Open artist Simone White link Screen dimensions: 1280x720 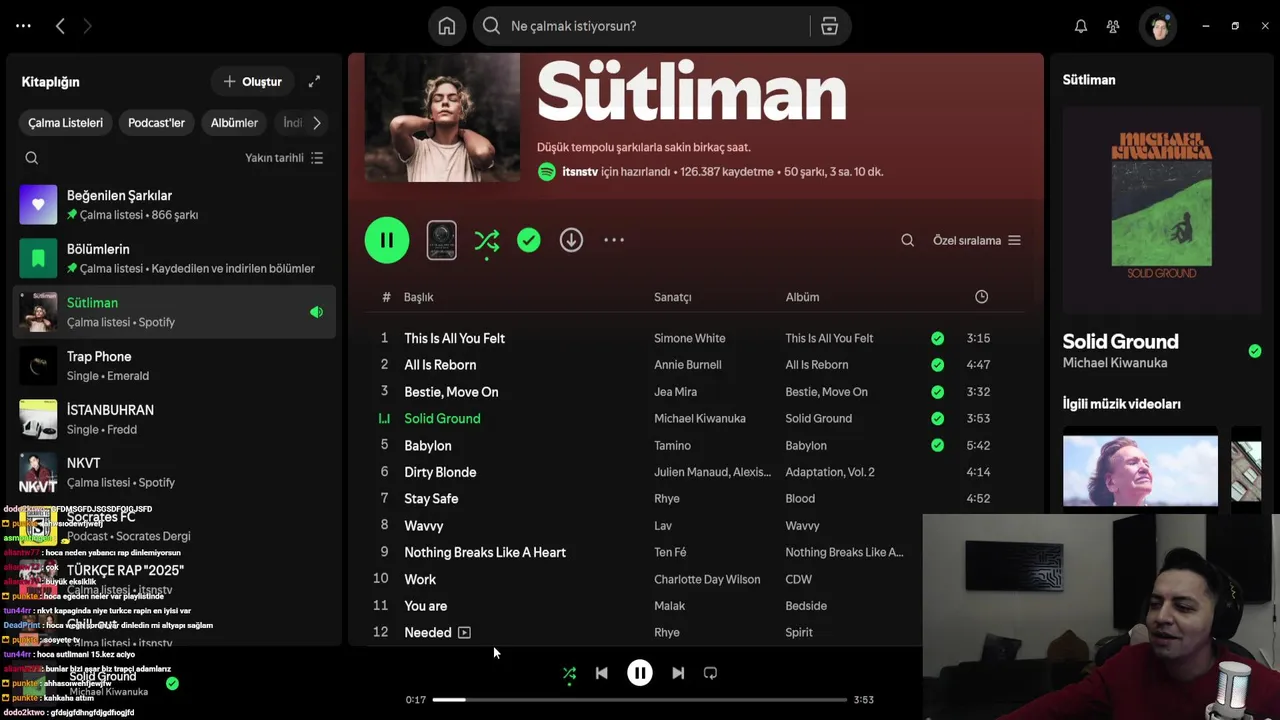(x=690, y=338)
